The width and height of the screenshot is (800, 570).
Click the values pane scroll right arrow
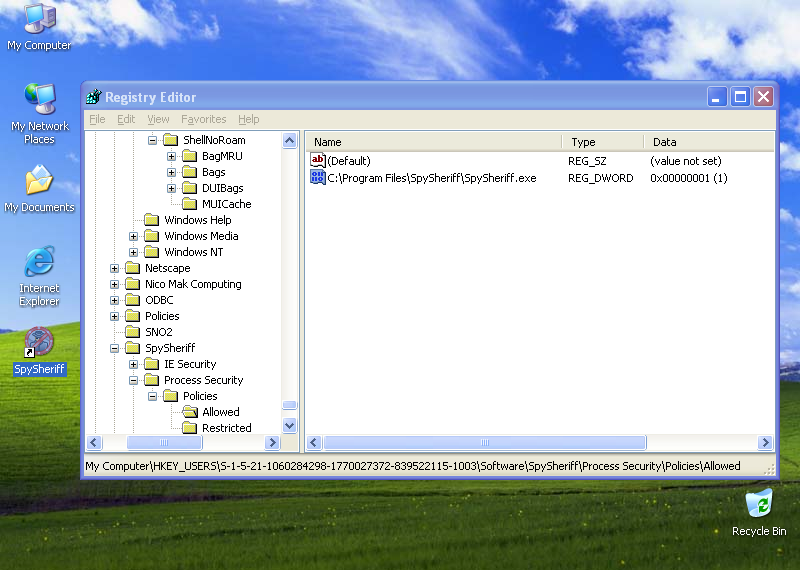765,442
